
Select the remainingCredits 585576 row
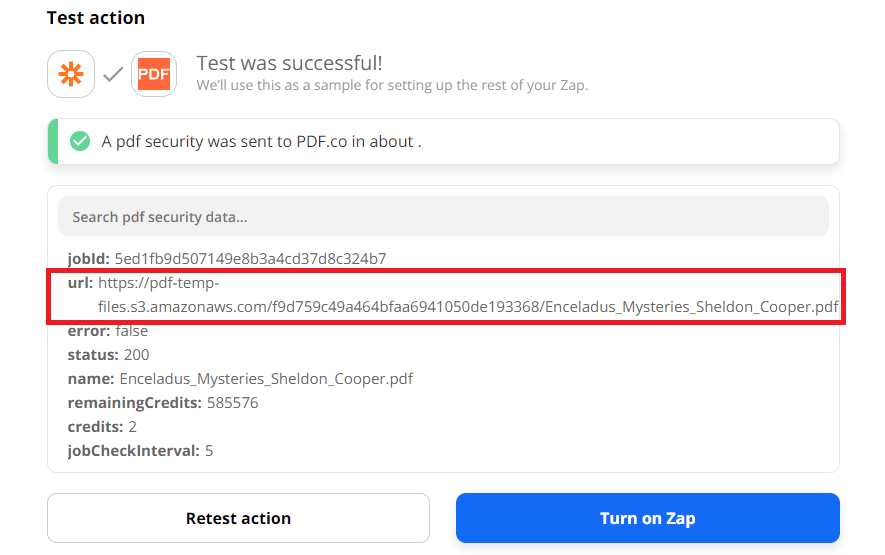click(x=163, y=403)
